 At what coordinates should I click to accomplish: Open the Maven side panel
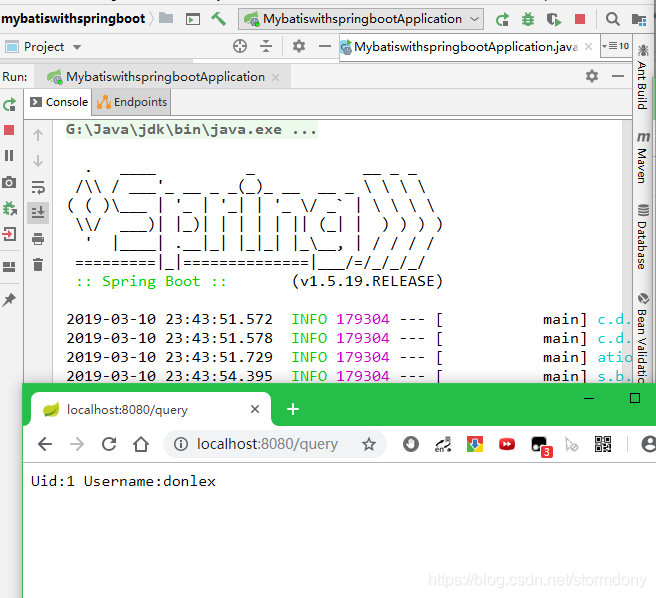643,158
